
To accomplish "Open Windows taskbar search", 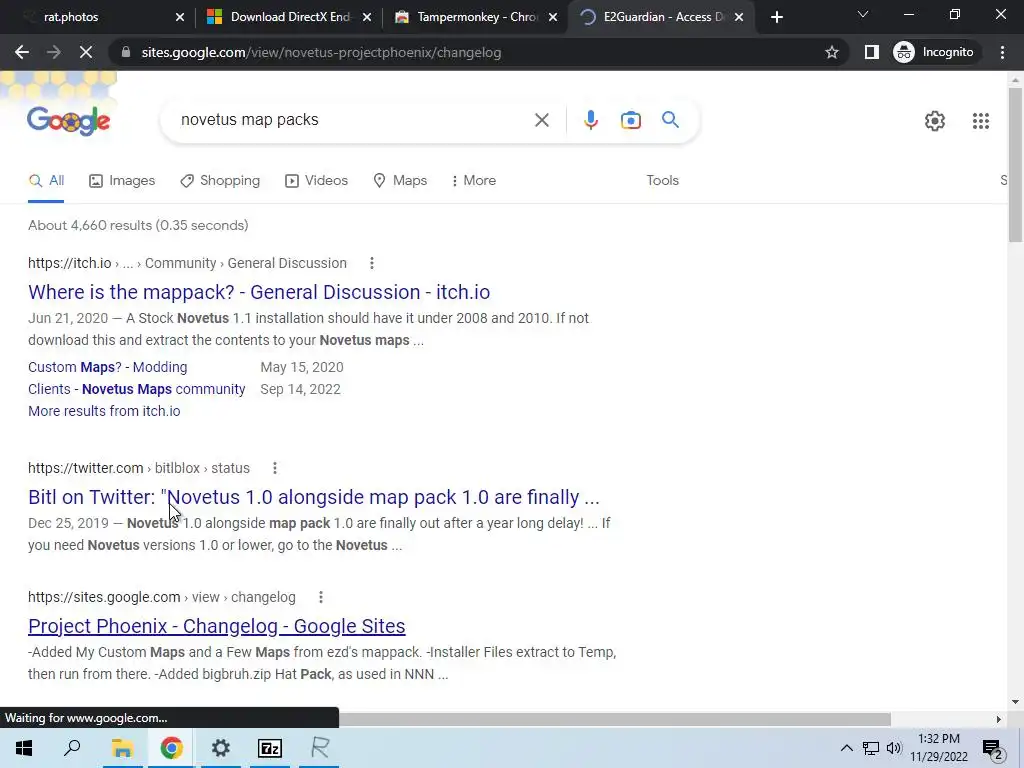I will click(72, 748).
